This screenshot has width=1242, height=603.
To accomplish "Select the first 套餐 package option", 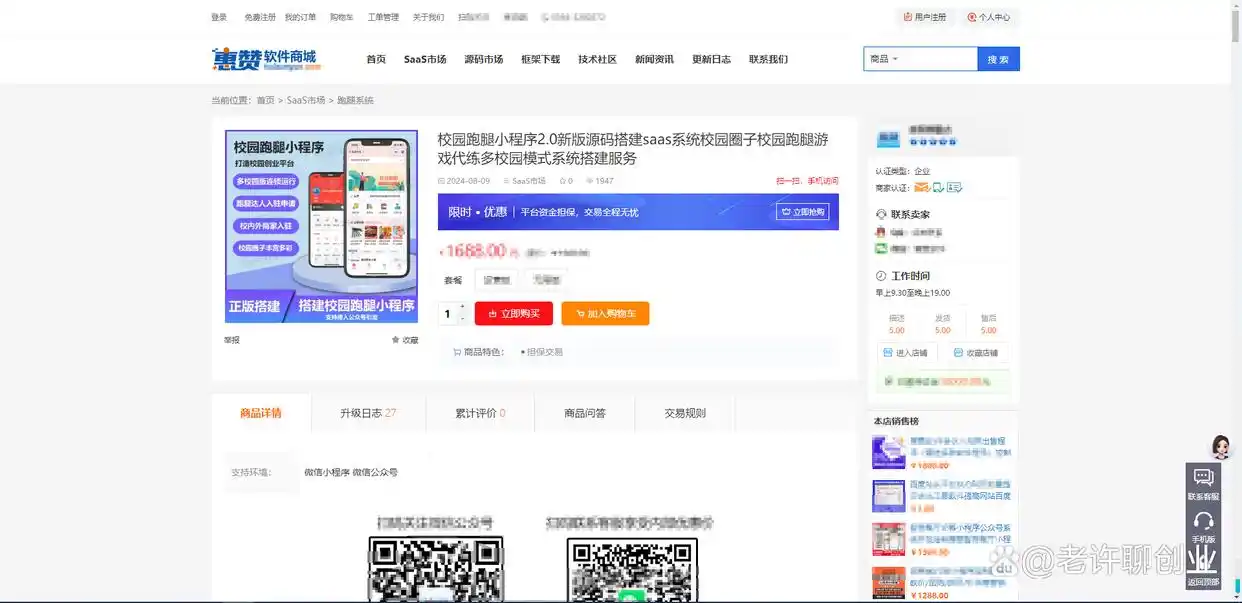I will click(x=495, y=280).
